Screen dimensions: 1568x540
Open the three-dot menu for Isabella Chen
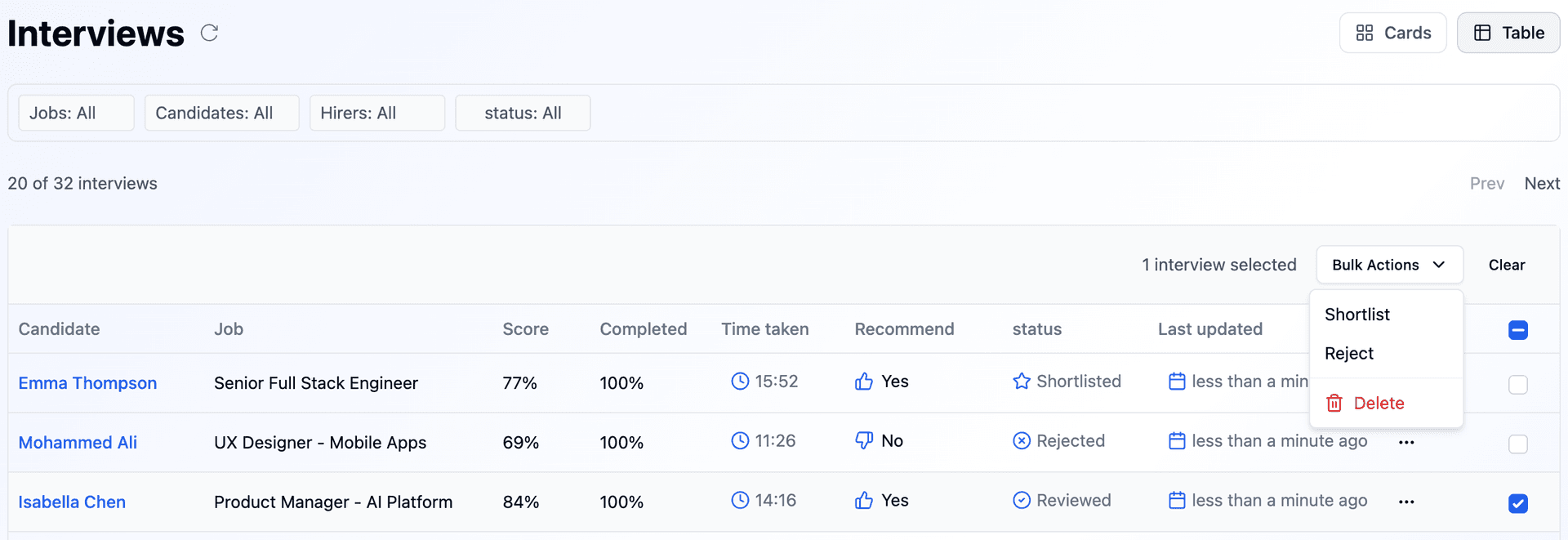(x=1405, y=502)
